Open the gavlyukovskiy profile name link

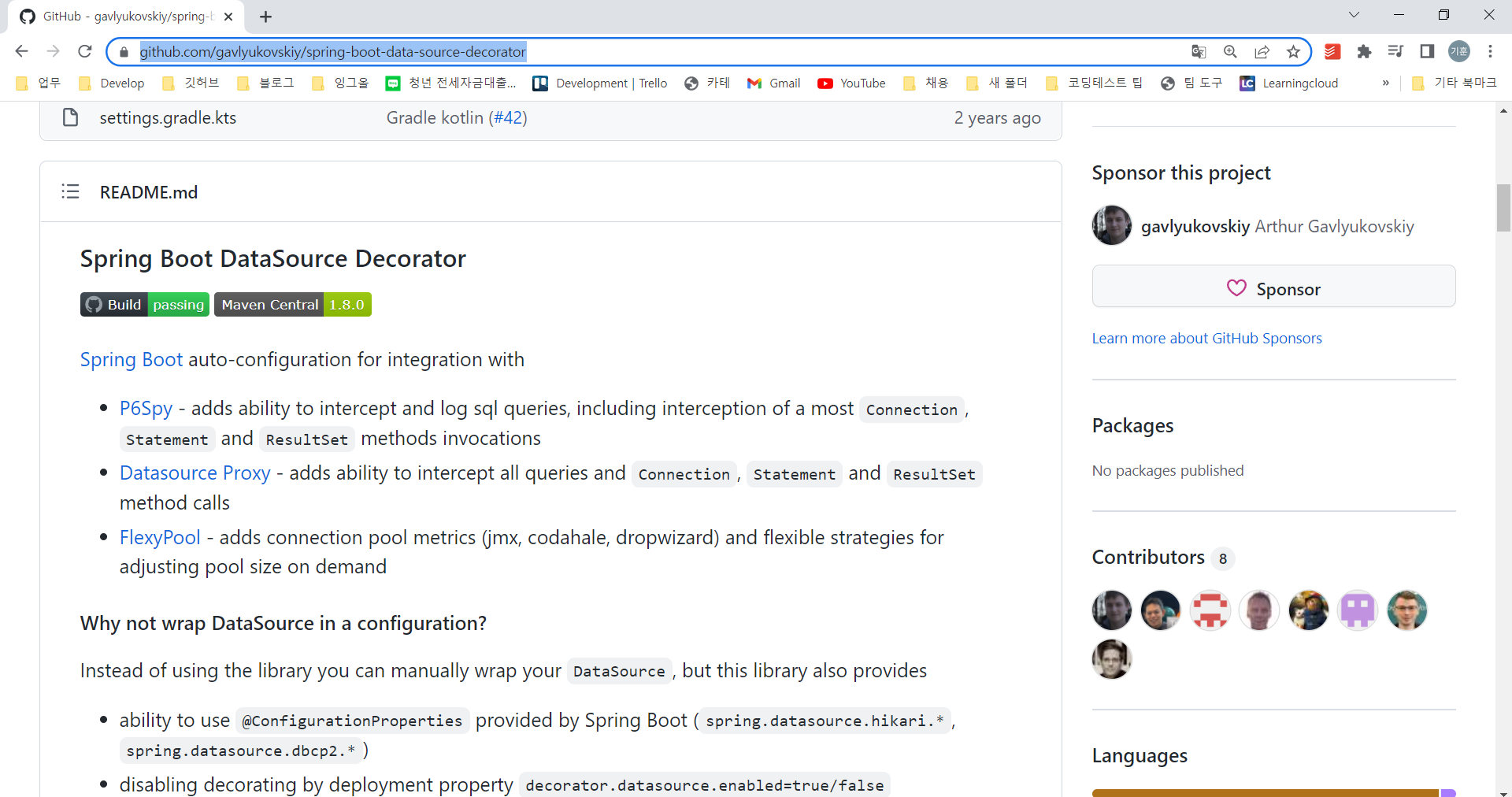tap(1195, 227)
